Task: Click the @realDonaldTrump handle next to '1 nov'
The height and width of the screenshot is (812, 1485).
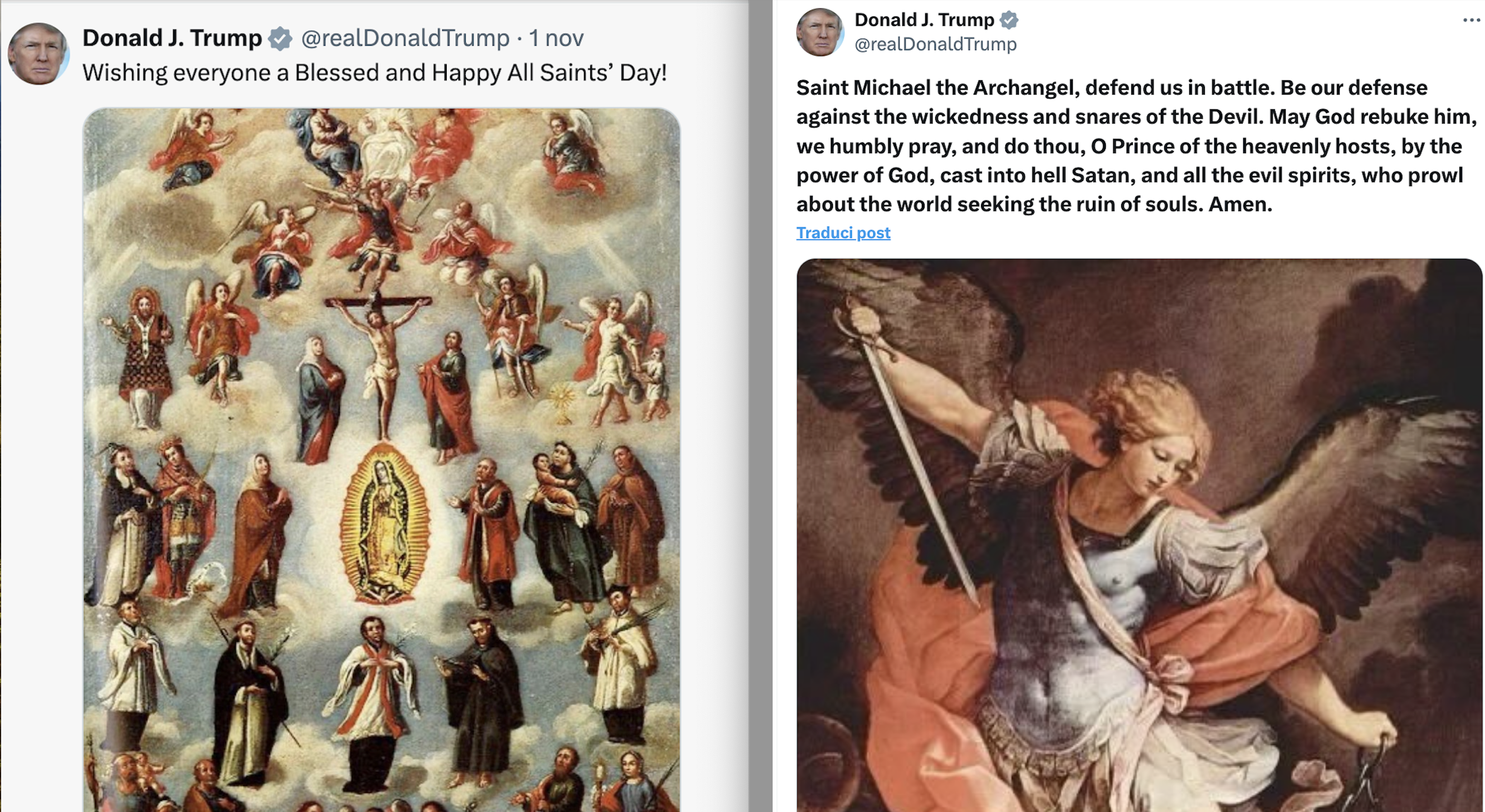Action: pos(406,38)
